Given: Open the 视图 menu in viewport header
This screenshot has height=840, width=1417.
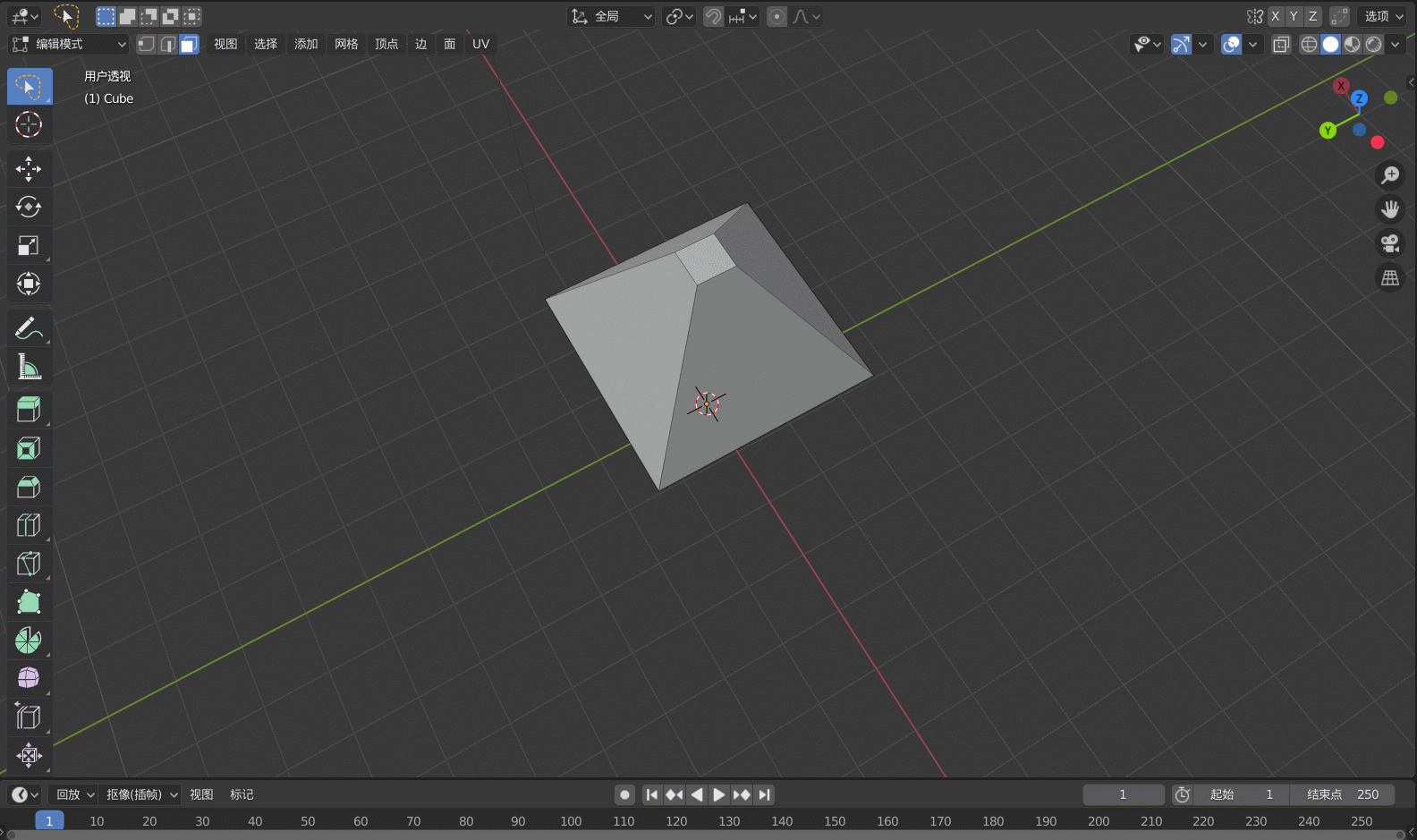Looking at the screenshot, I should 225,44.
